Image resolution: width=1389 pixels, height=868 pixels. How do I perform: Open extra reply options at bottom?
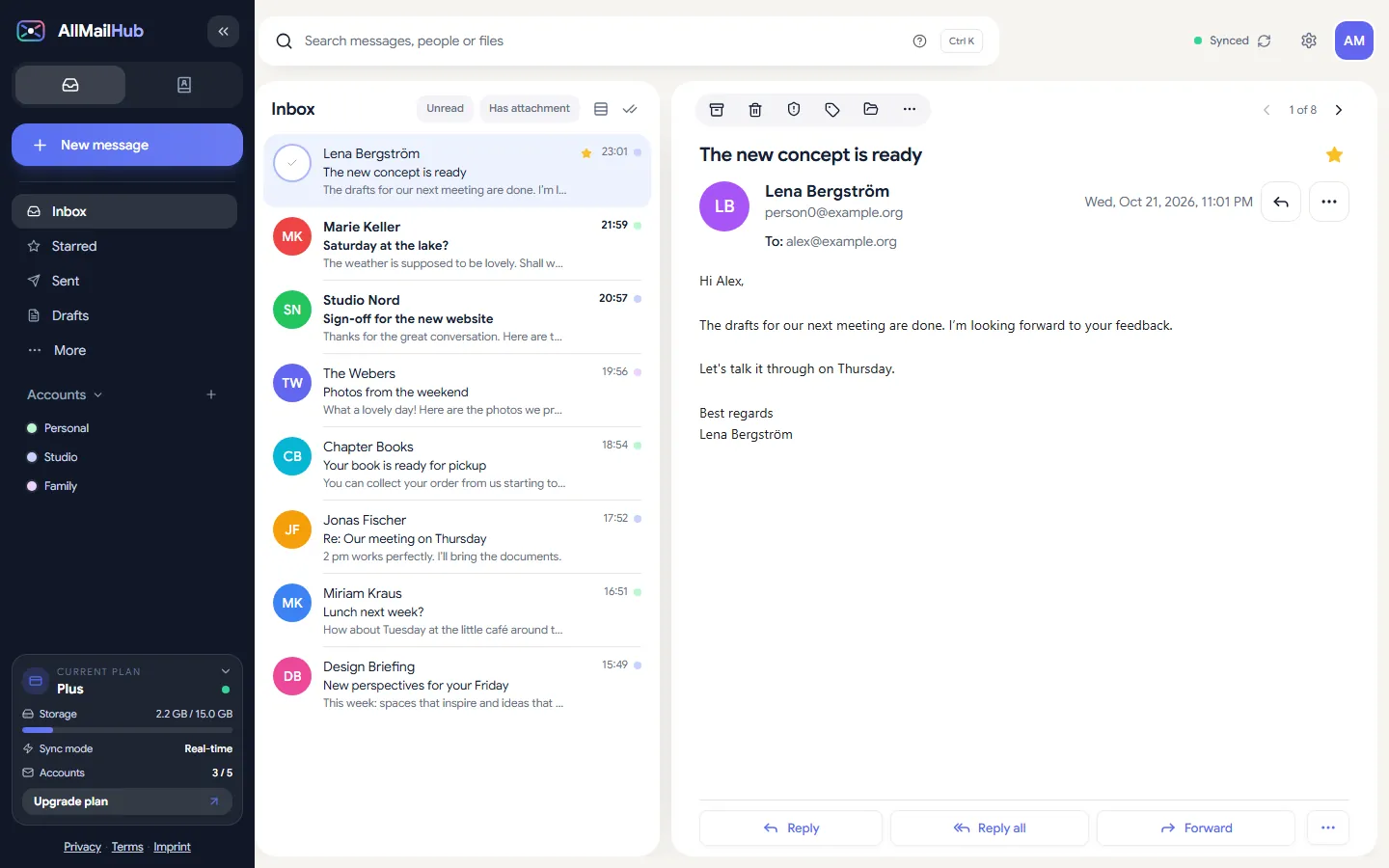[x=1328, y=827]
